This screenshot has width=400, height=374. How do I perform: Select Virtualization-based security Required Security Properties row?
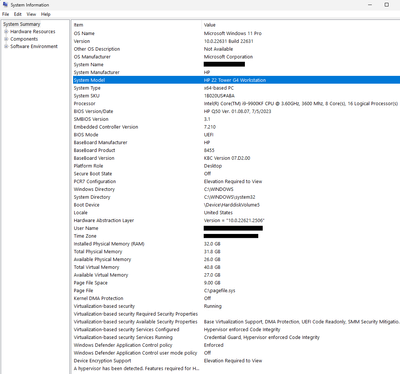coord(236,314)
